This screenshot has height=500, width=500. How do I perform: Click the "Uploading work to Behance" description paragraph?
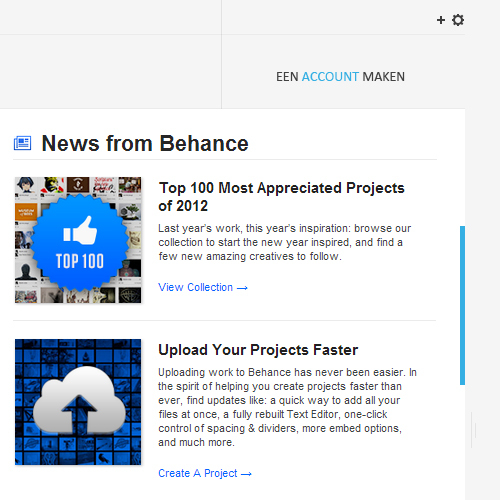coord(287,407)
